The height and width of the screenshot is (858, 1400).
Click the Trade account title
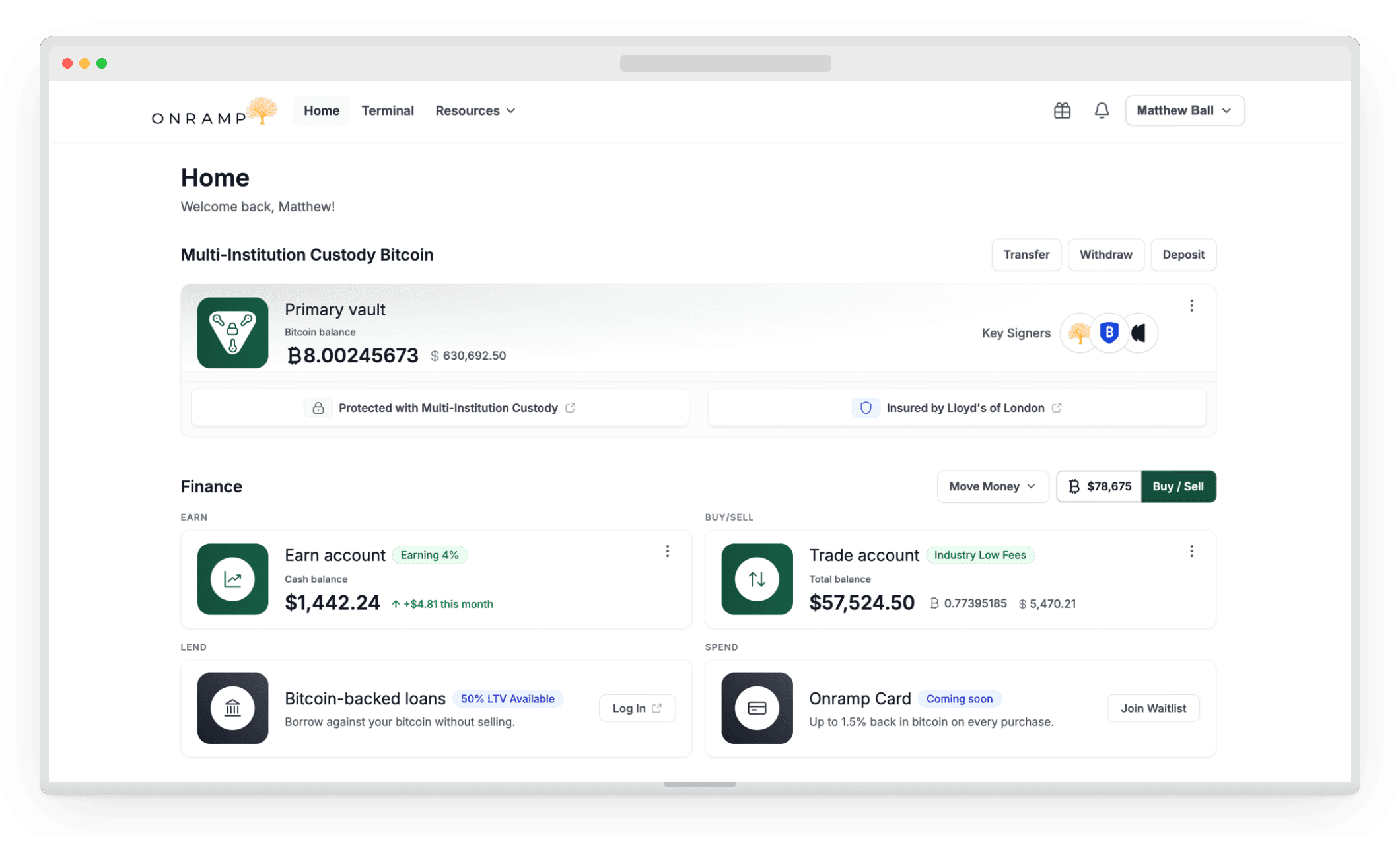coord(864,555)
